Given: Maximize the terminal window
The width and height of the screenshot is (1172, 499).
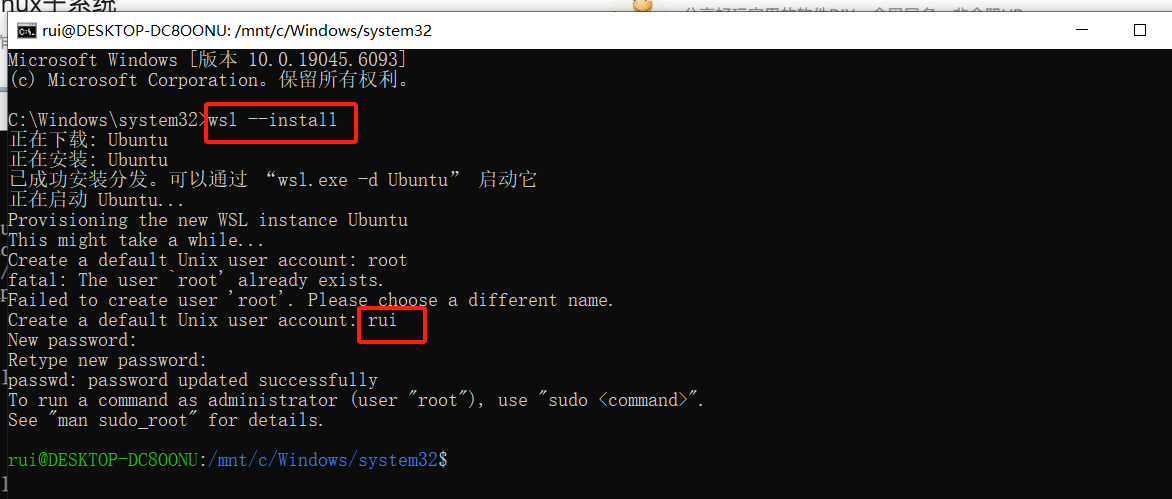Looking at the screenshot, I should pos(1139,31).
